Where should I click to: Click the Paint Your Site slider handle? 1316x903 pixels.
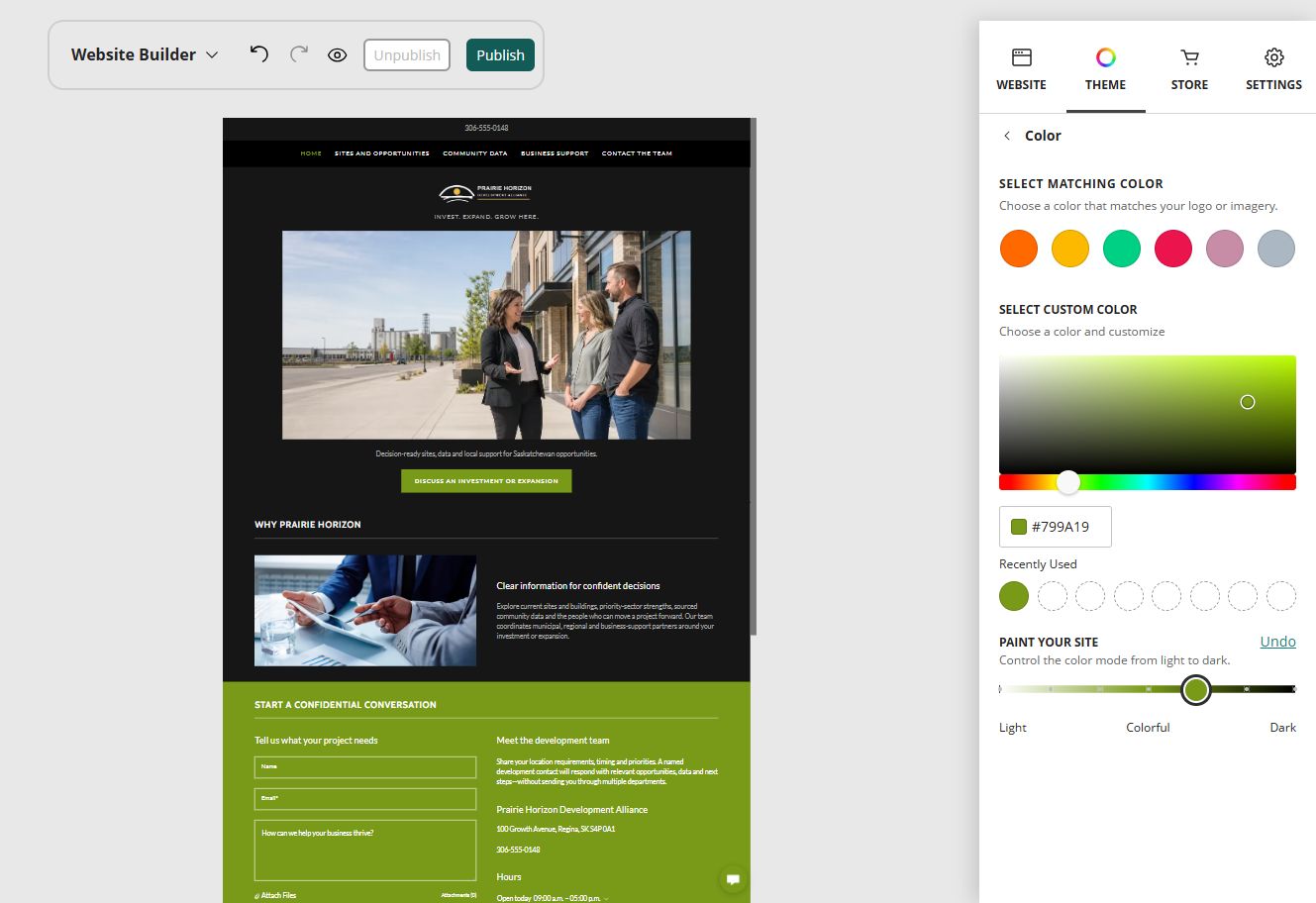click(1196, 690)
